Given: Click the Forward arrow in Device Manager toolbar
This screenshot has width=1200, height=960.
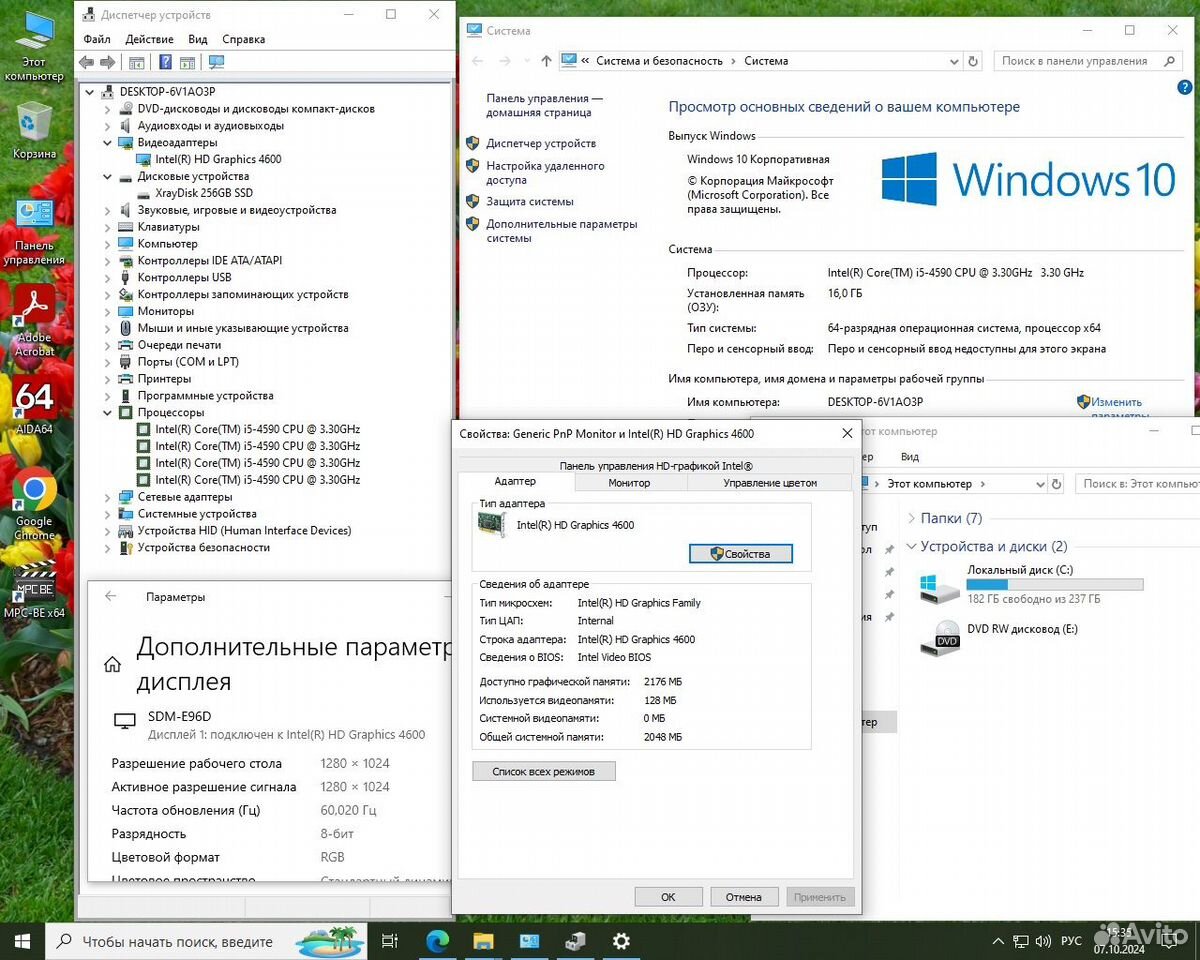Looking at the screenshot, I should [x=107, y=62].
